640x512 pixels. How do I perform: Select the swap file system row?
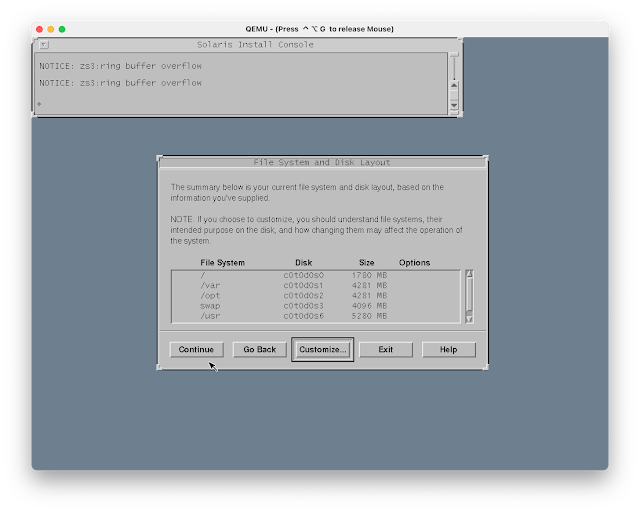click(x=316, y=306)
